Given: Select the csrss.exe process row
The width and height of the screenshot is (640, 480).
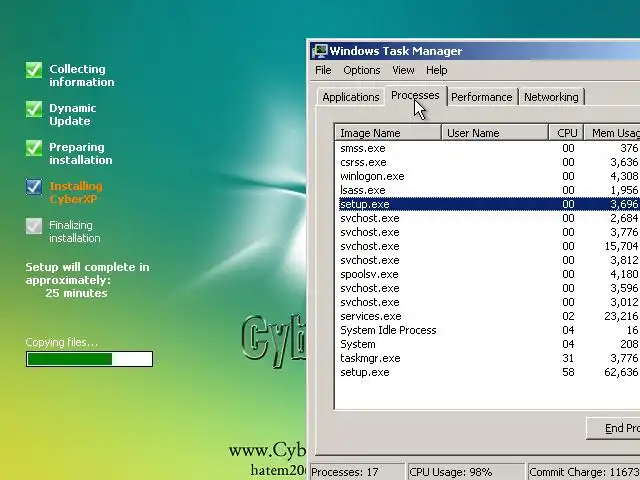Looking at the screenshot, I should pos(489,162).
